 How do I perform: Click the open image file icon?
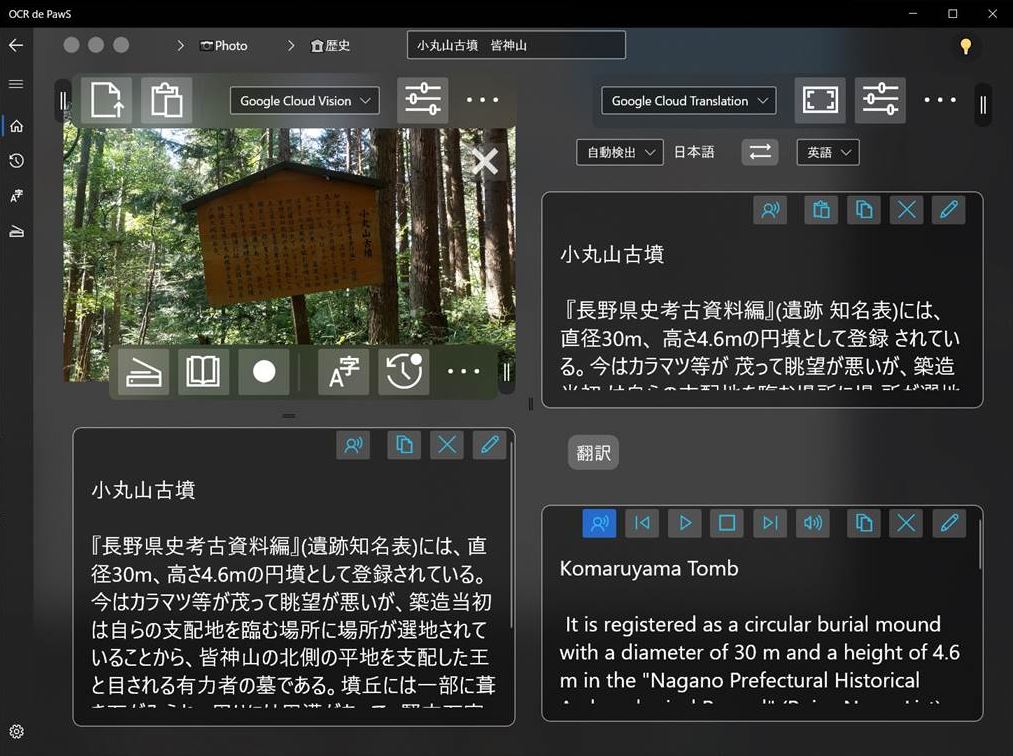point(105,101)
